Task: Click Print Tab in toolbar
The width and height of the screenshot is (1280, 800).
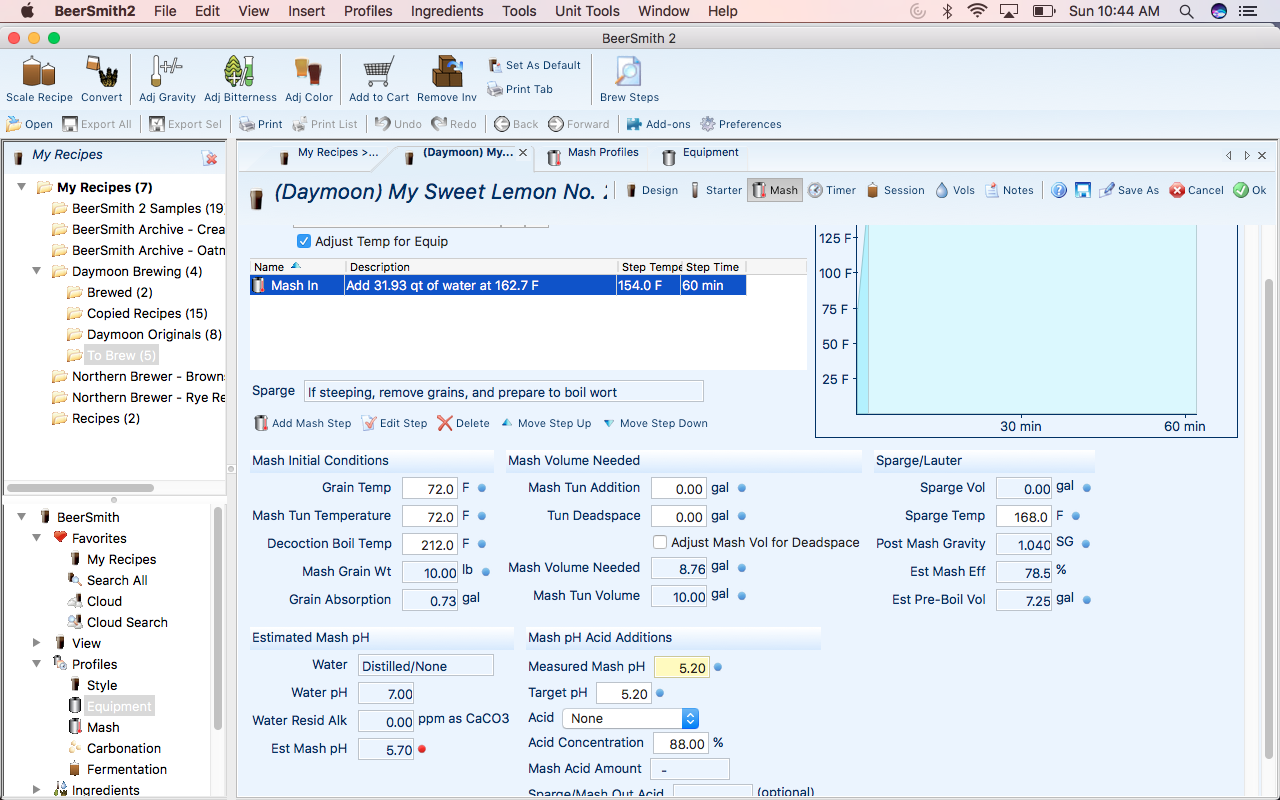Action: (x=520, y=89)
